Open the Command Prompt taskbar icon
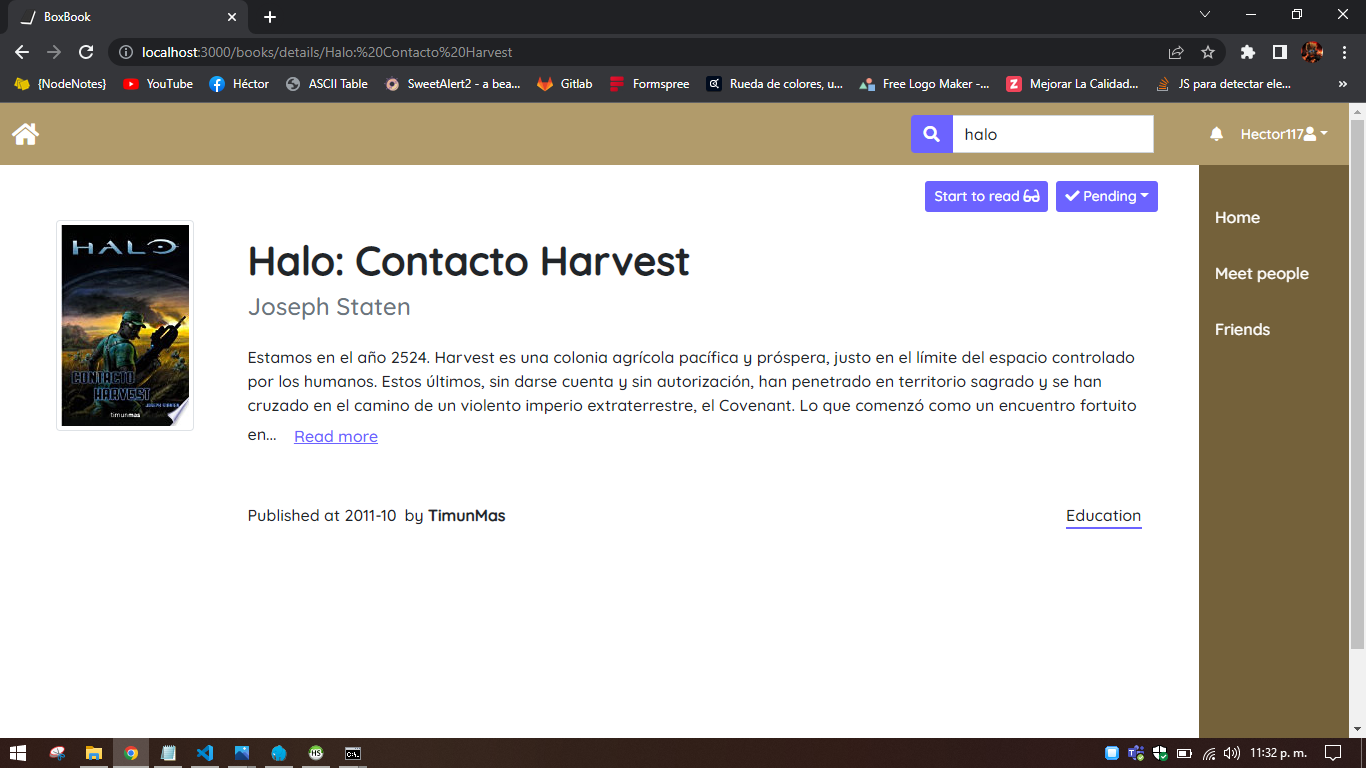 click(353, 753)
